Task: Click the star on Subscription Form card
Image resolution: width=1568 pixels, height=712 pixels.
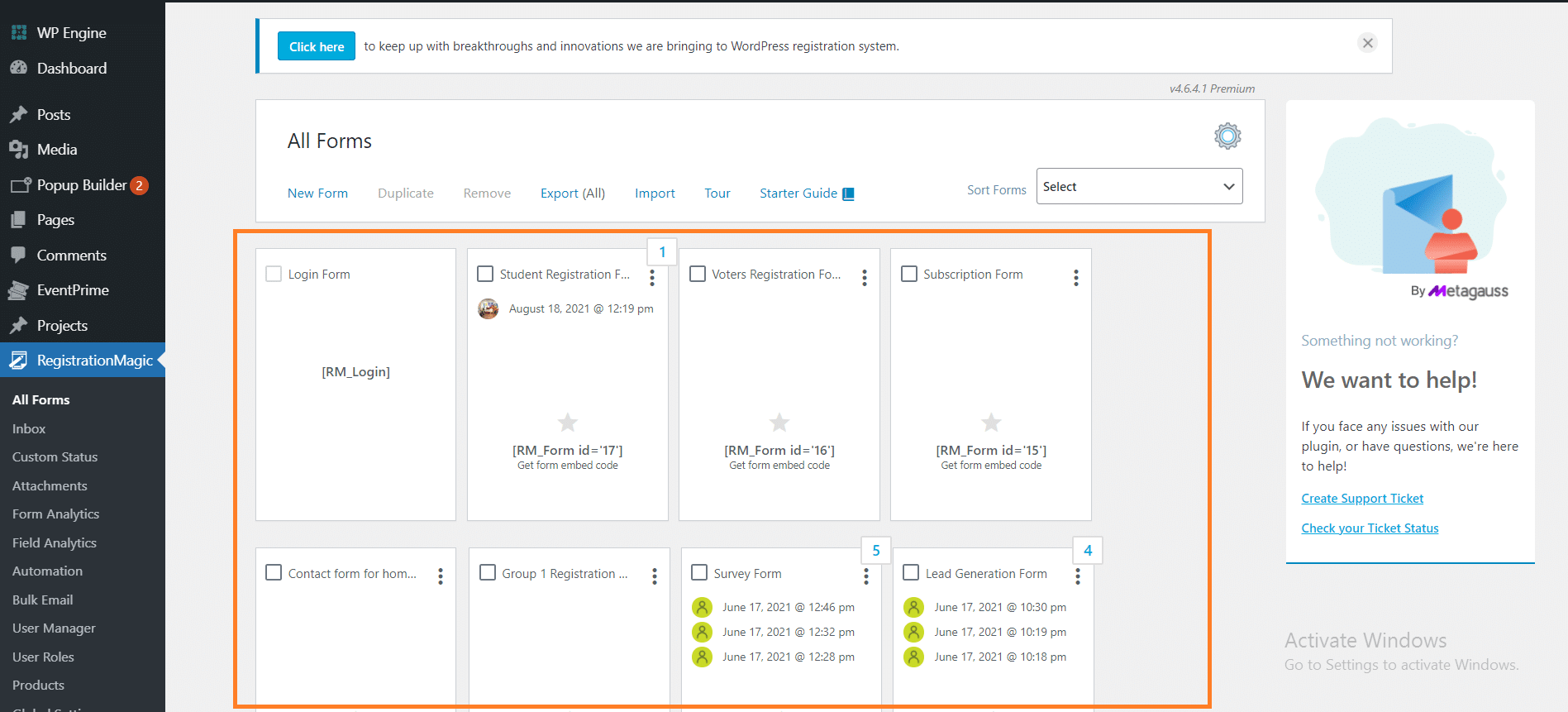Action: click(x=990, y=423)
